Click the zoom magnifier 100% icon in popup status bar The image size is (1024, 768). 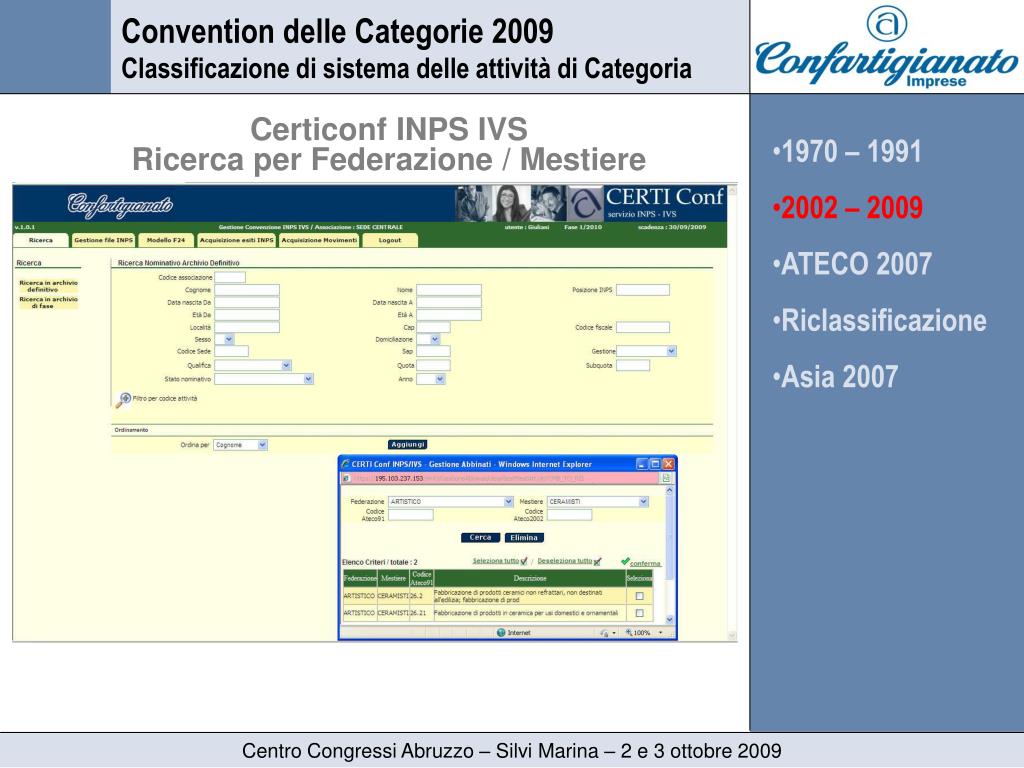628,633
